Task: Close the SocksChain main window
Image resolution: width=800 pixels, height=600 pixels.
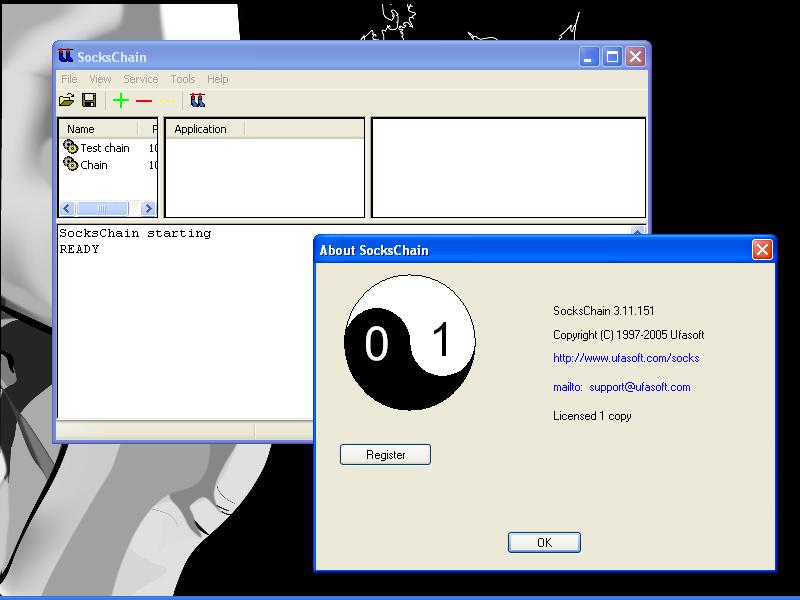Action: [635, 57]
